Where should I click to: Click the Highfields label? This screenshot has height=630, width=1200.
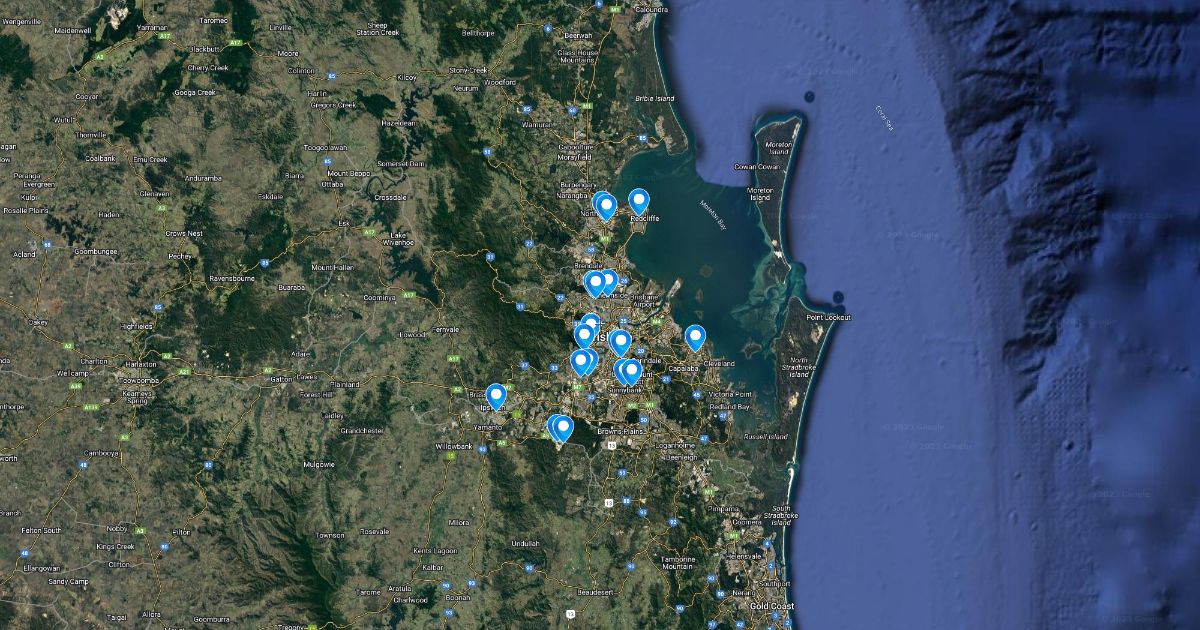pos(137,326)
